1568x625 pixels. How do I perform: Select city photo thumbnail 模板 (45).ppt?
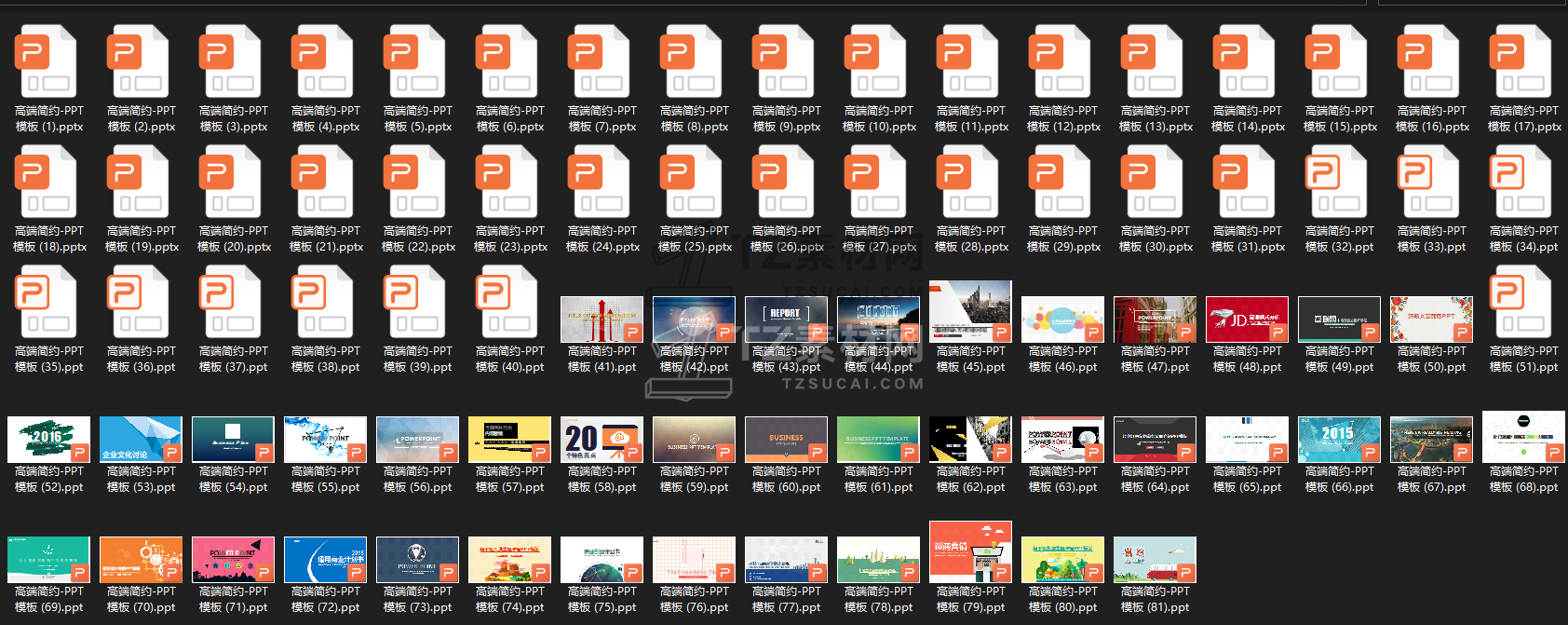[x=970, y=312]
